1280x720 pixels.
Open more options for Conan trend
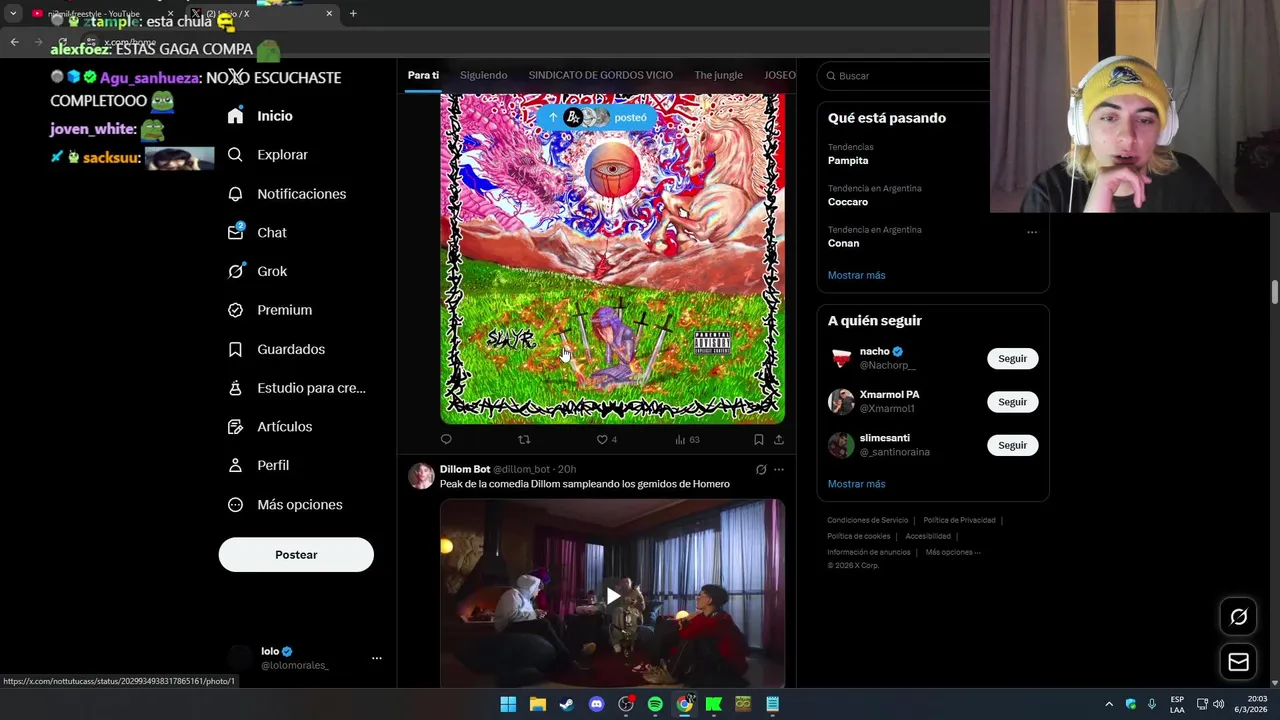point(1032,232)
